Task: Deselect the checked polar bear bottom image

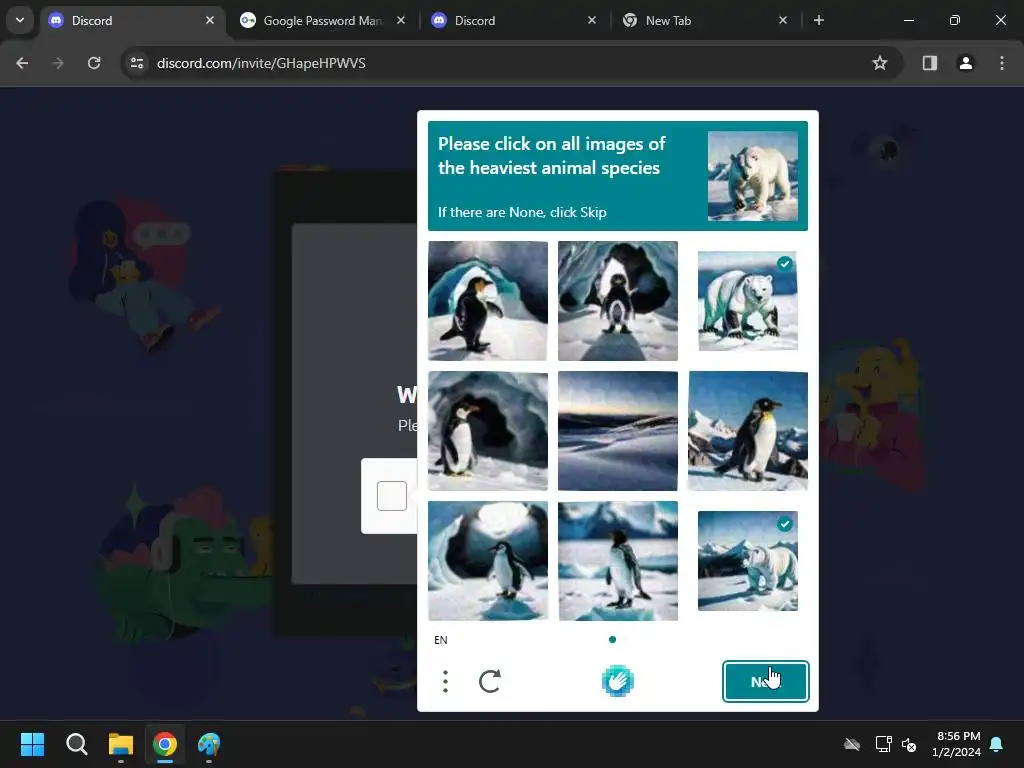Action: [748, 560]
